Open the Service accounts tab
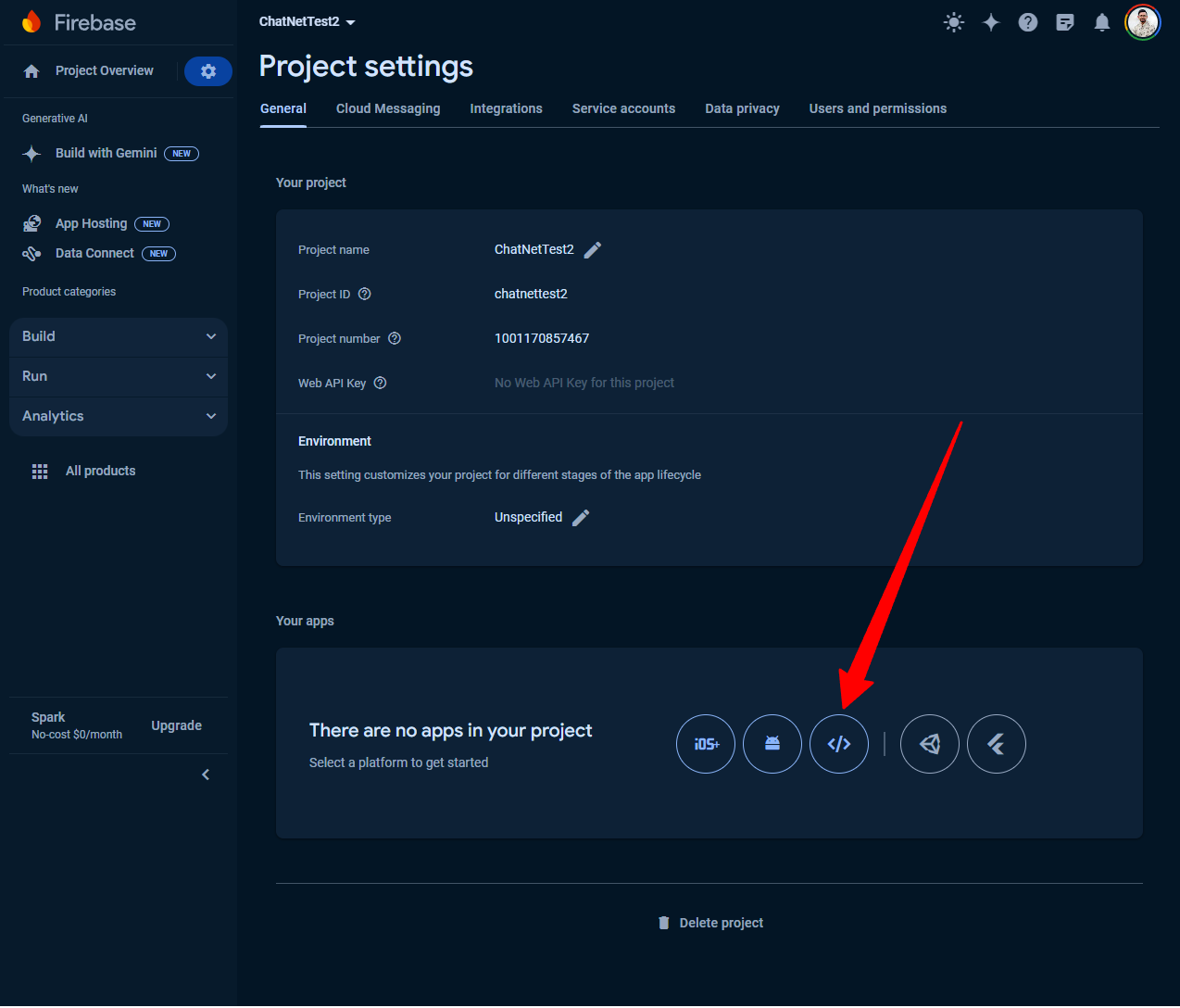Image resolution: width=1180 pixels, height=1008 pixels. (623, 108)
